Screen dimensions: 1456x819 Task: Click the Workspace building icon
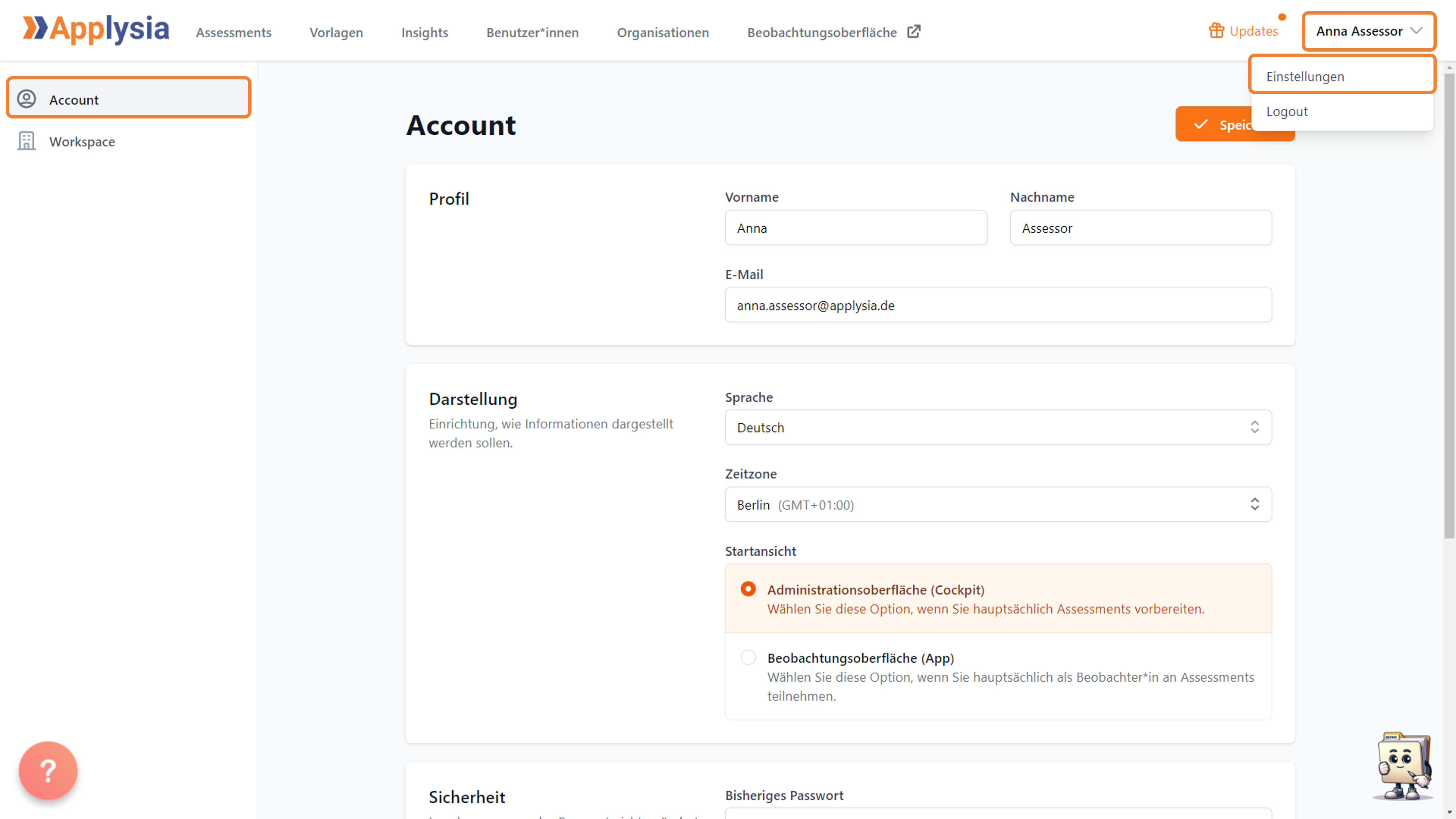click(x=26, y=141)
